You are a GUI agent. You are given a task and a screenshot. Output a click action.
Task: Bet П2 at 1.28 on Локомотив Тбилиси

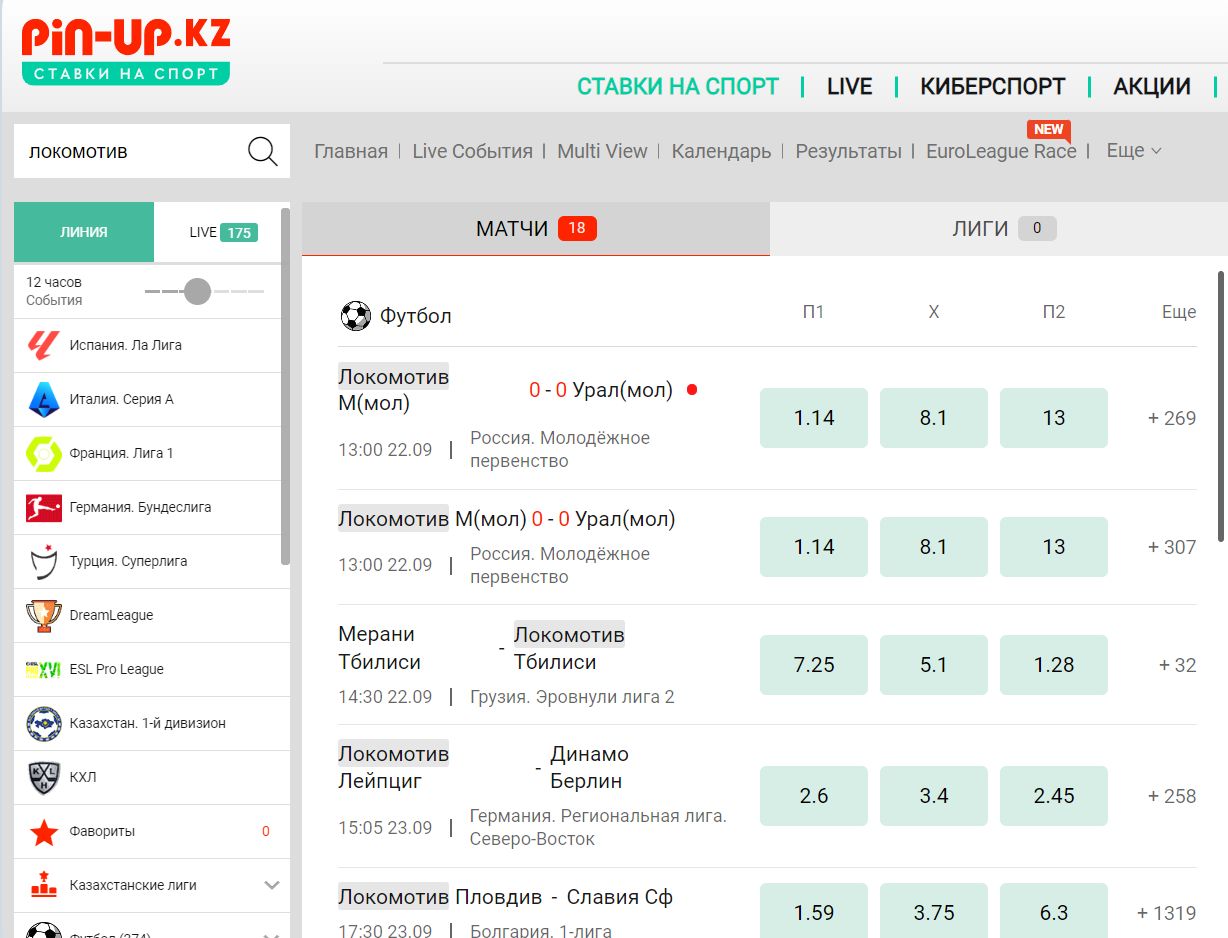click(x=1054, y=665)
